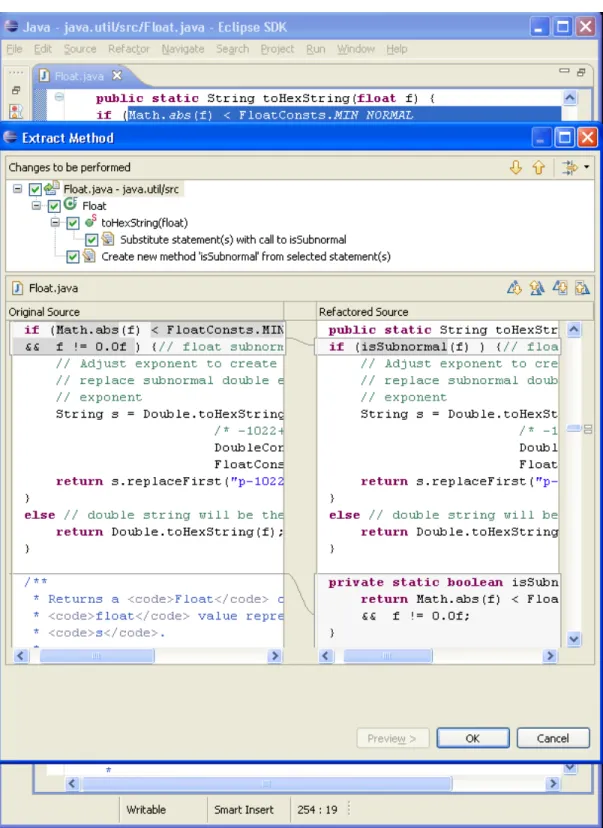Click the 'Smart Insert' status bar entry

click(x=243, y=810)
